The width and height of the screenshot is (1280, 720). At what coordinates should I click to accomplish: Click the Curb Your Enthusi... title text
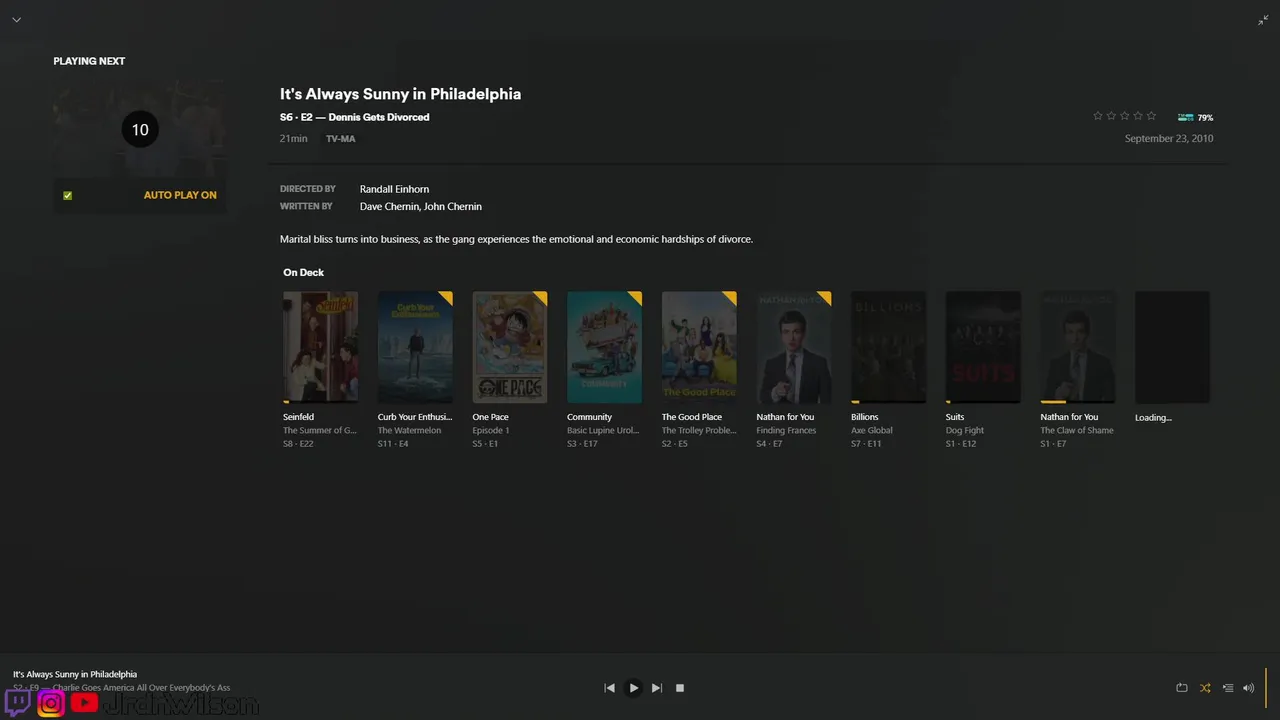(415, 417)
